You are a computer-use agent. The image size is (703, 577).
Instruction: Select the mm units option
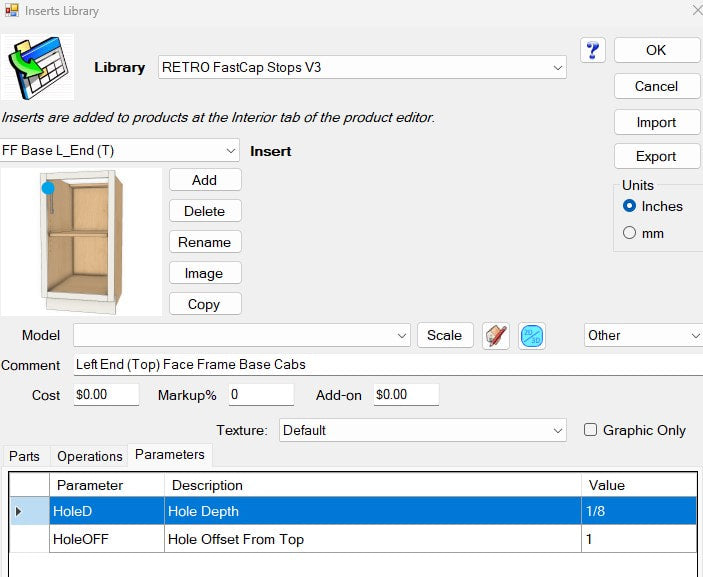(x=630, y=233)
